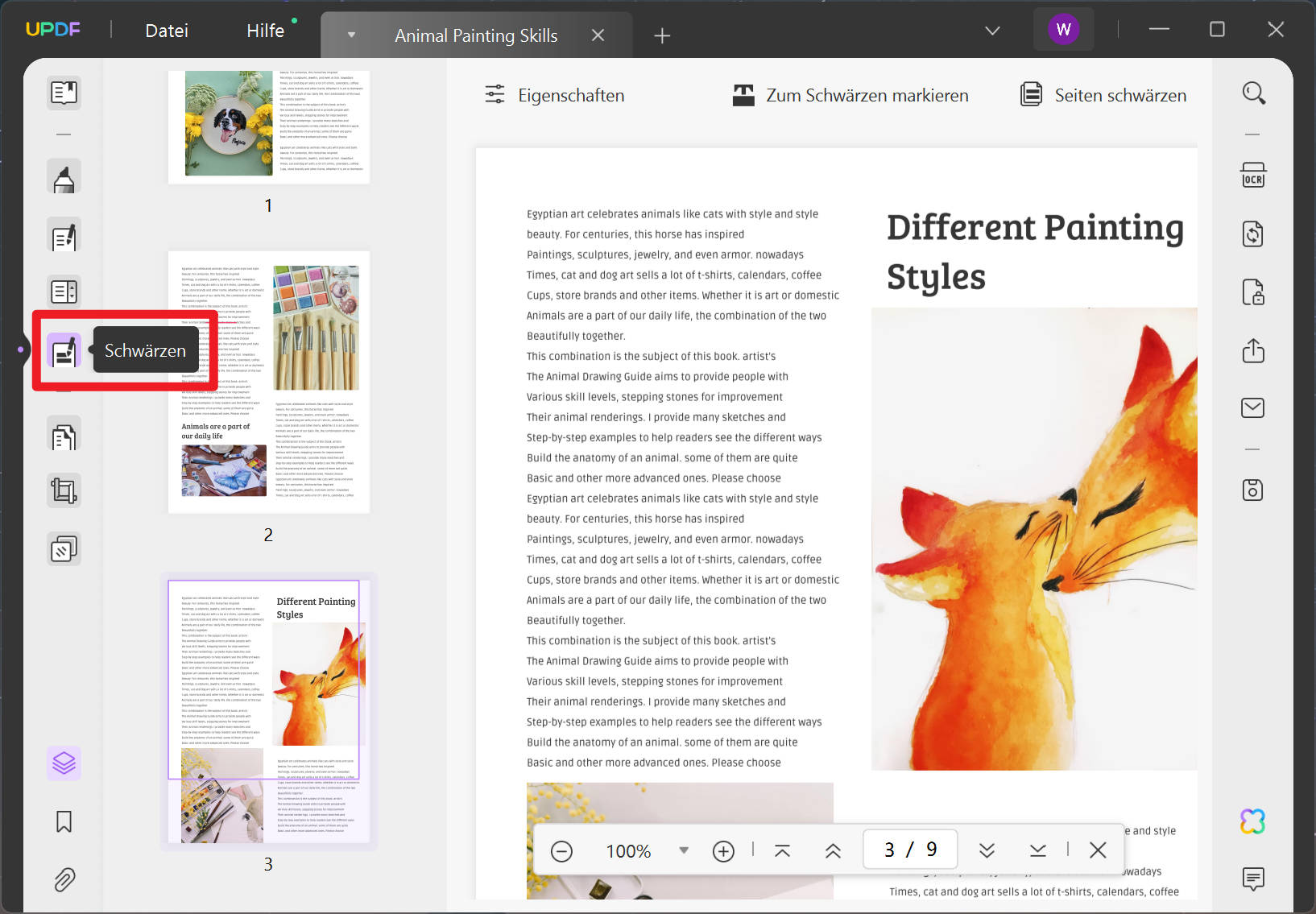Go to the next page
Screen dimensions: 1316x914
click(987, 850)
